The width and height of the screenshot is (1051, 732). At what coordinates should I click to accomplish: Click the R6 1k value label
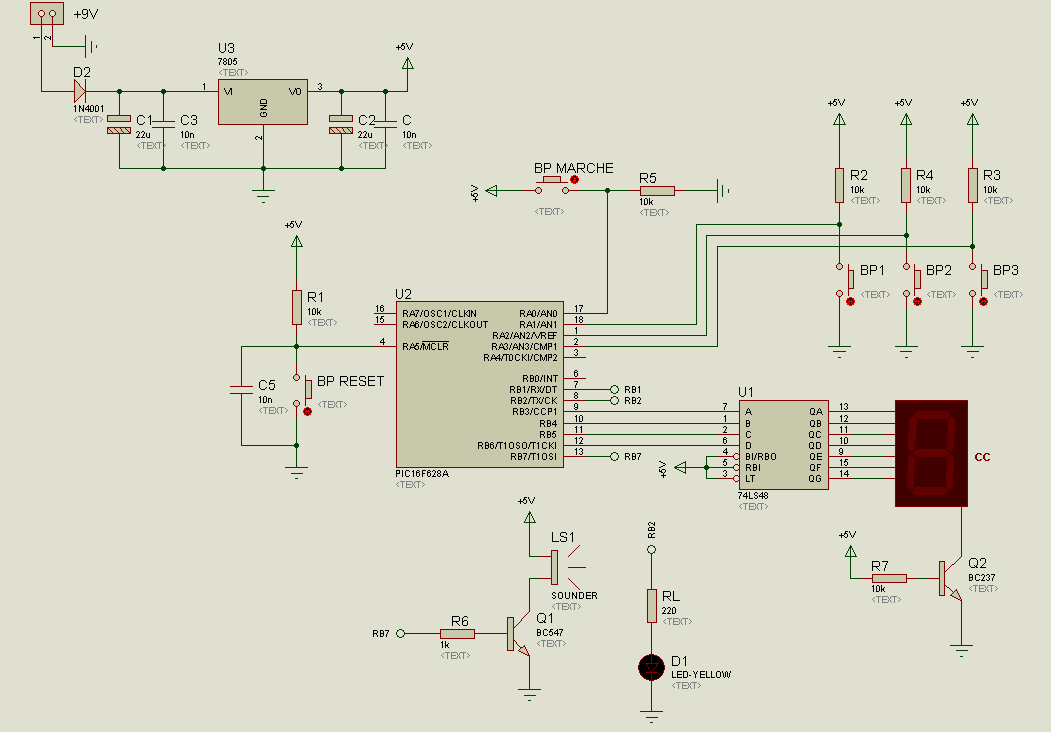point(445,645)
